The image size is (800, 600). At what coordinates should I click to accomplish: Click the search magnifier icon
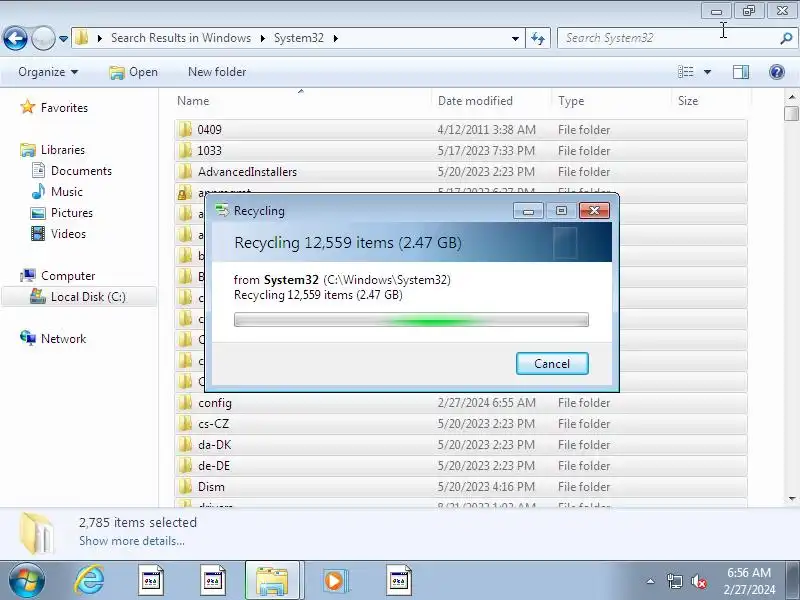tap(786, 38)
